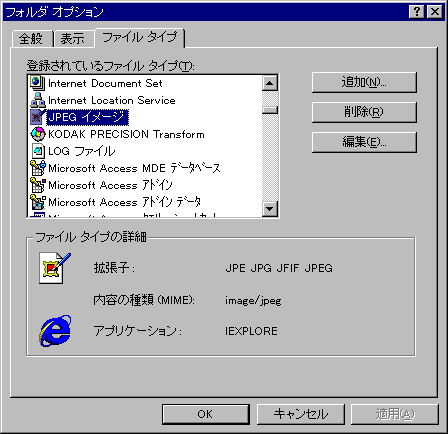
Task: Select the ファイル タイプ tab
Action: click(139, 37)
